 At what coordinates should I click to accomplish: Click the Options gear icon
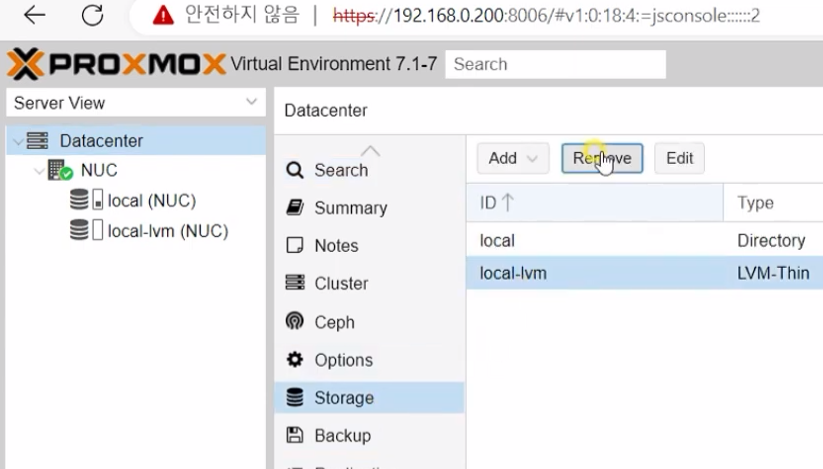[x=294, y=359]
